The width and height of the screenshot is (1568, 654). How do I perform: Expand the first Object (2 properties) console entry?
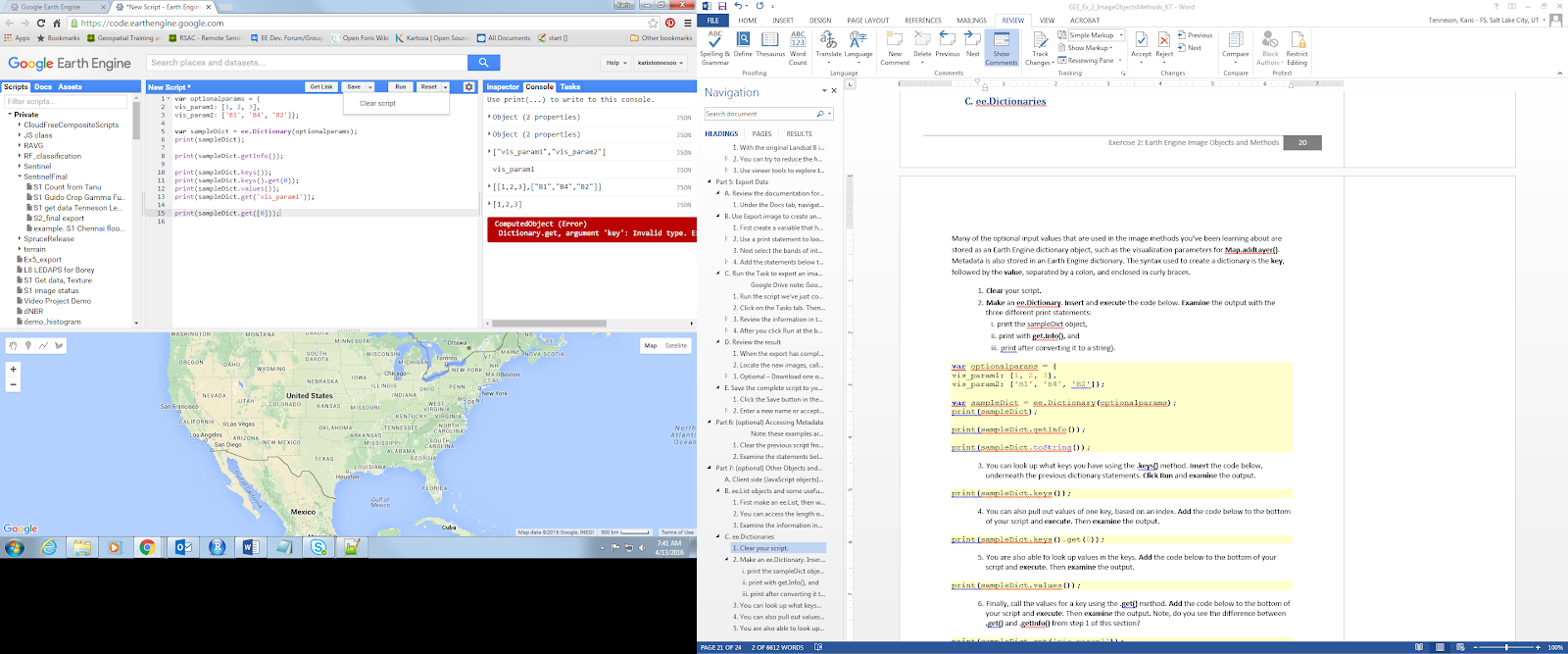click(490, 117)
